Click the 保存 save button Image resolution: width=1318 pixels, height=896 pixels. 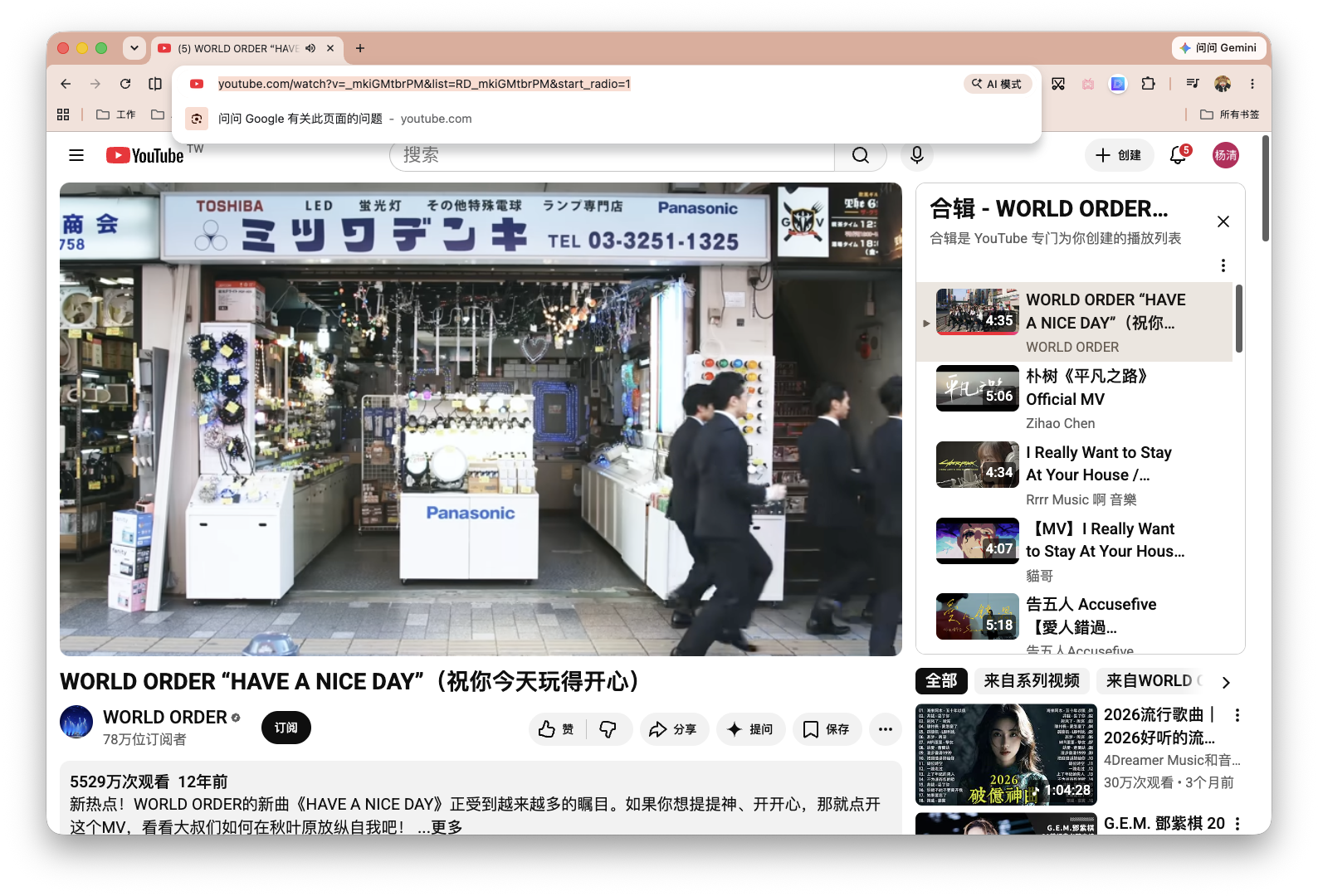click(x=827, y=729)
